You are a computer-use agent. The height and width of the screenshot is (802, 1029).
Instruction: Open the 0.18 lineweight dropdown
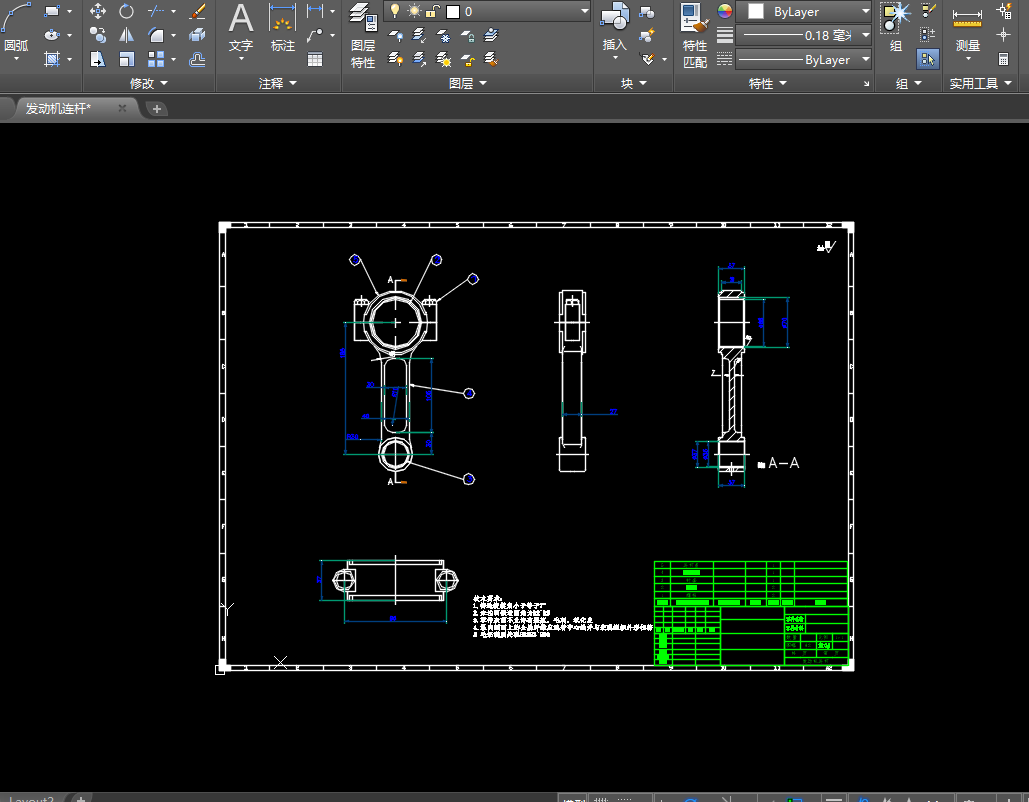click(866, 35)
